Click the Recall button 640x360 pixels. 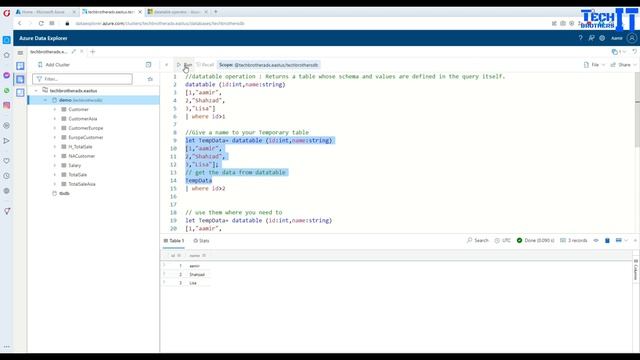pos(205,65)
